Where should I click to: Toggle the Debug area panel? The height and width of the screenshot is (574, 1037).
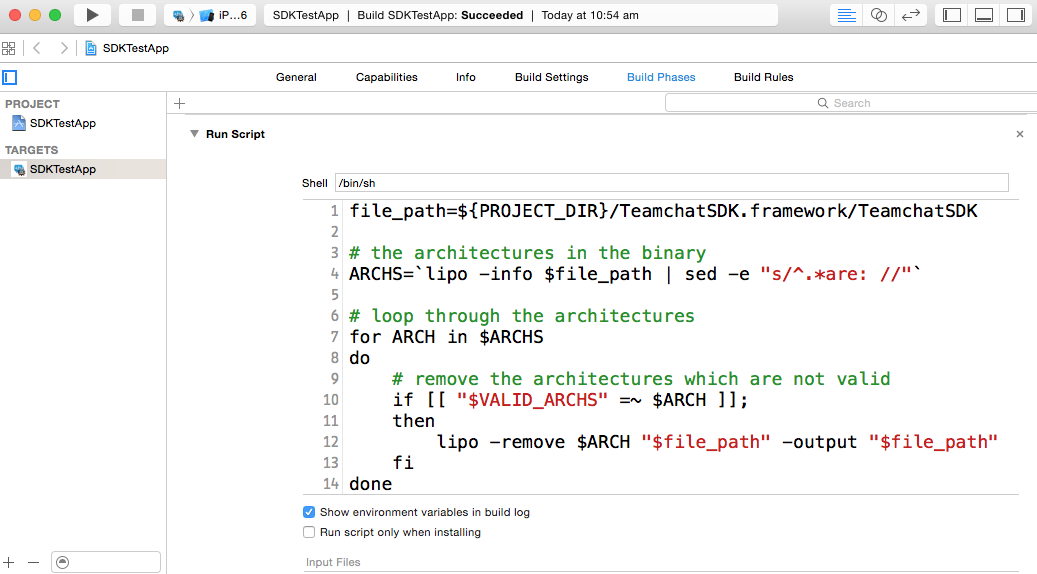point(984,15)
